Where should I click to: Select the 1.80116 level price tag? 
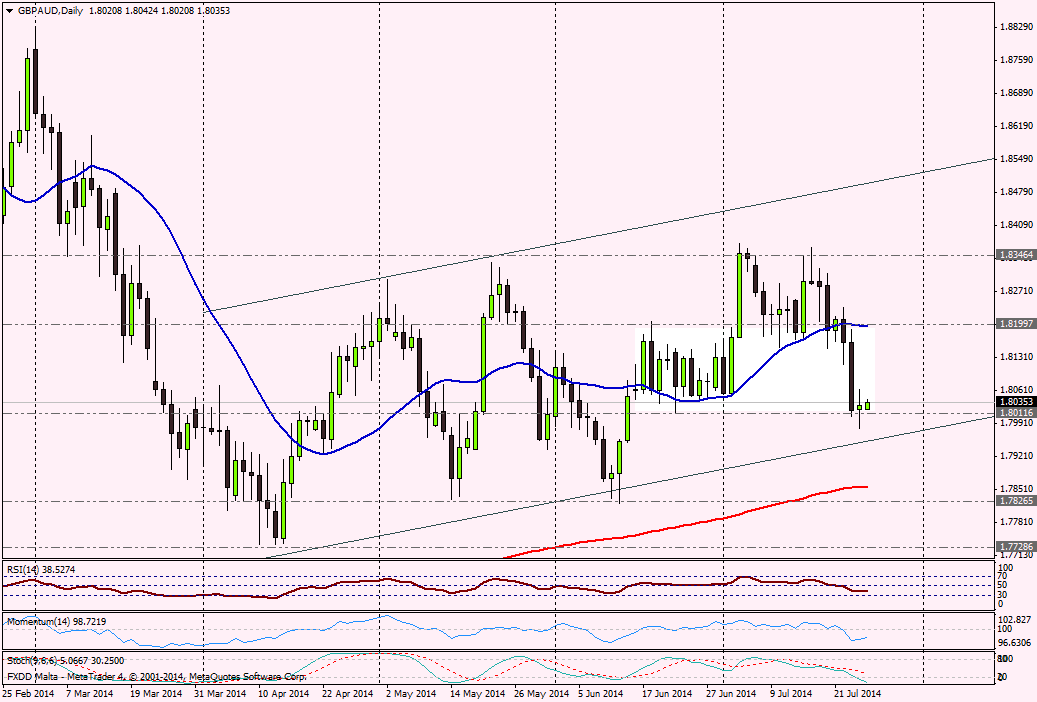coord(1015,412)
